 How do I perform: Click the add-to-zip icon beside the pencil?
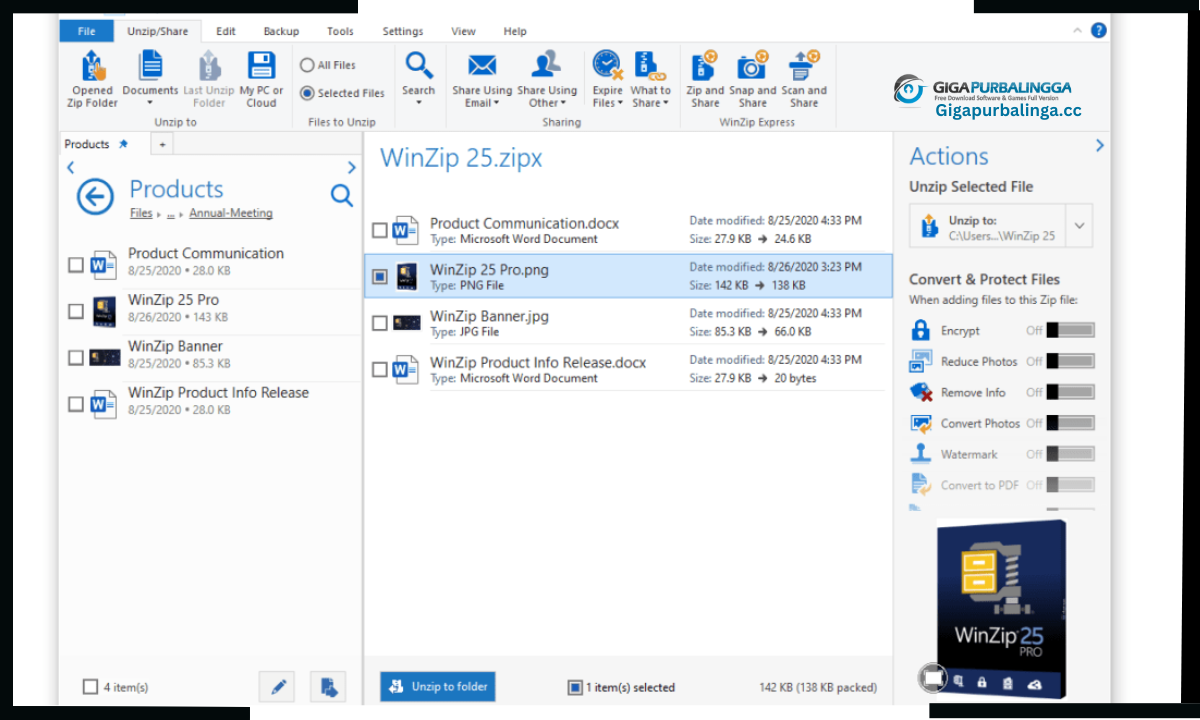[328, 686]
